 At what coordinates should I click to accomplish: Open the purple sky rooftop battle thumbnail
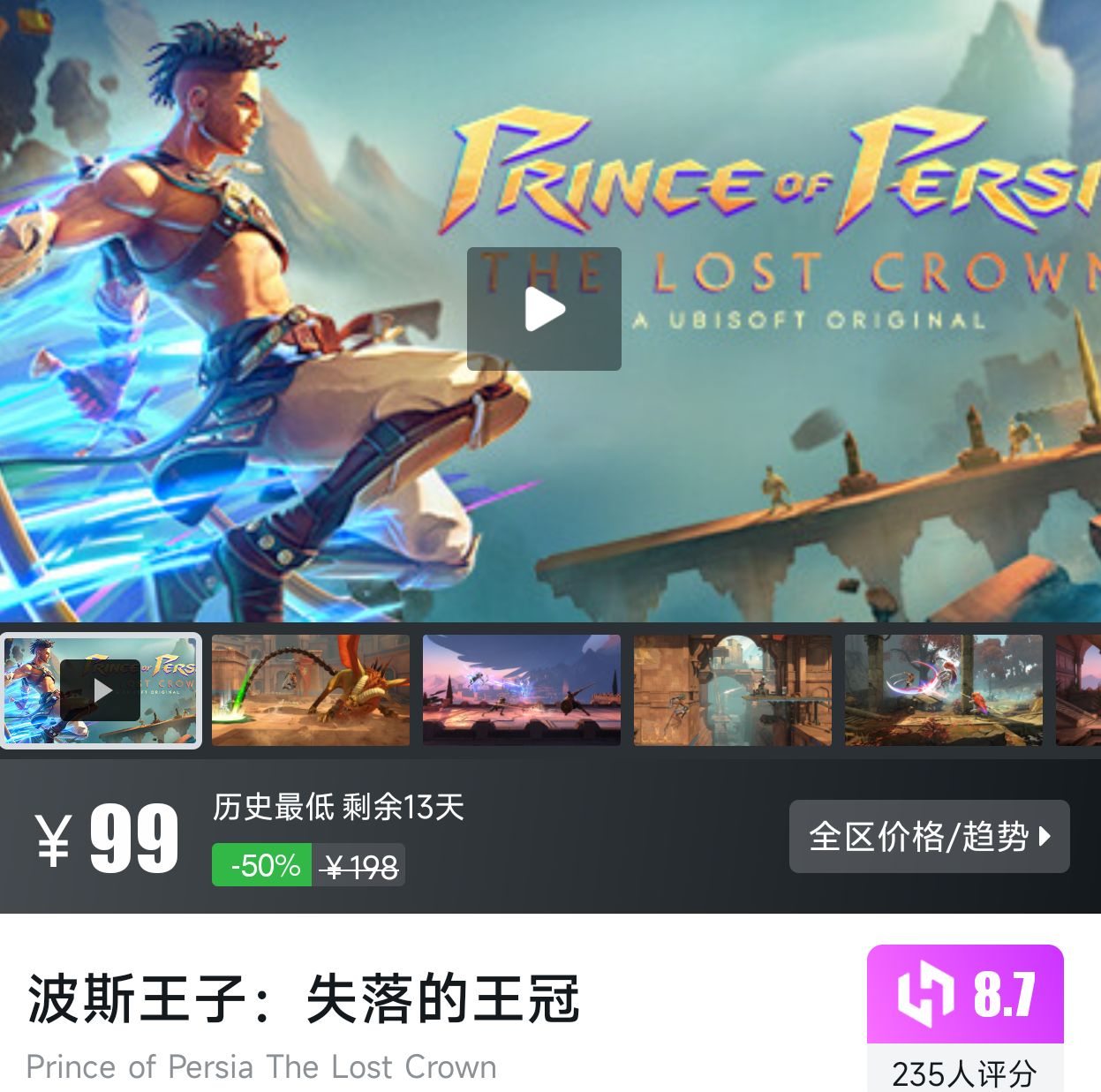[x=522, y=690]
